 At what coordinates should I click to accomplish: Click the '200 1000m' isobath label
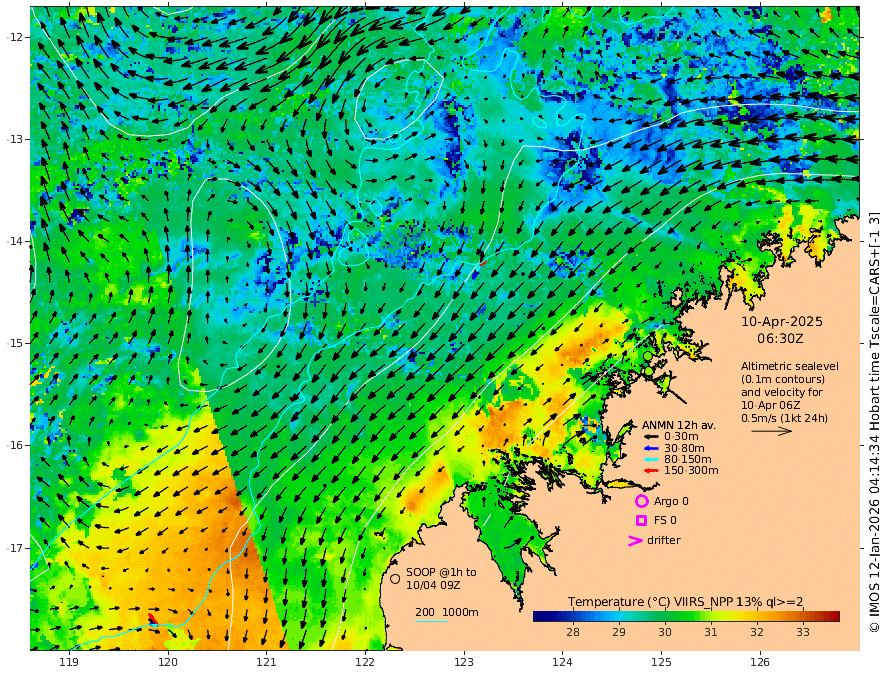coord(447,612)
